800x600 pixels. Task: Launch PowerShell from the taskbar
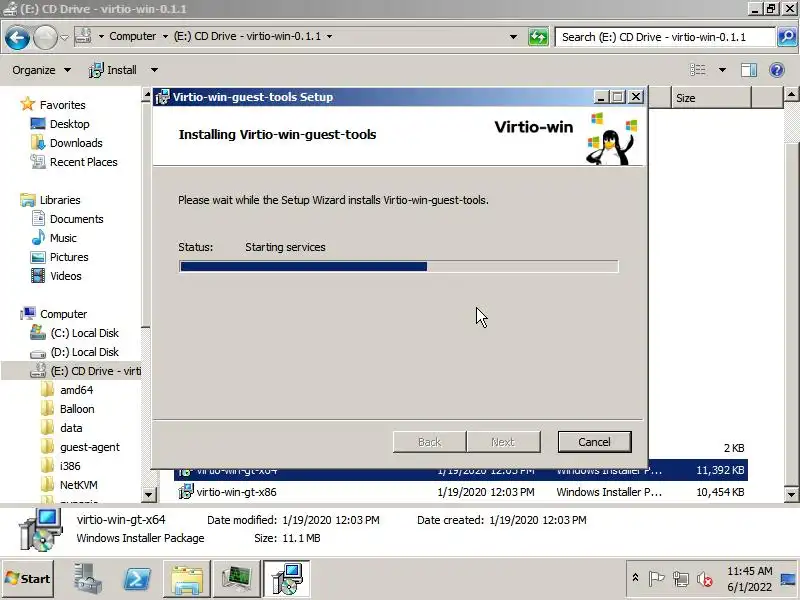click(x=137, y=579)
